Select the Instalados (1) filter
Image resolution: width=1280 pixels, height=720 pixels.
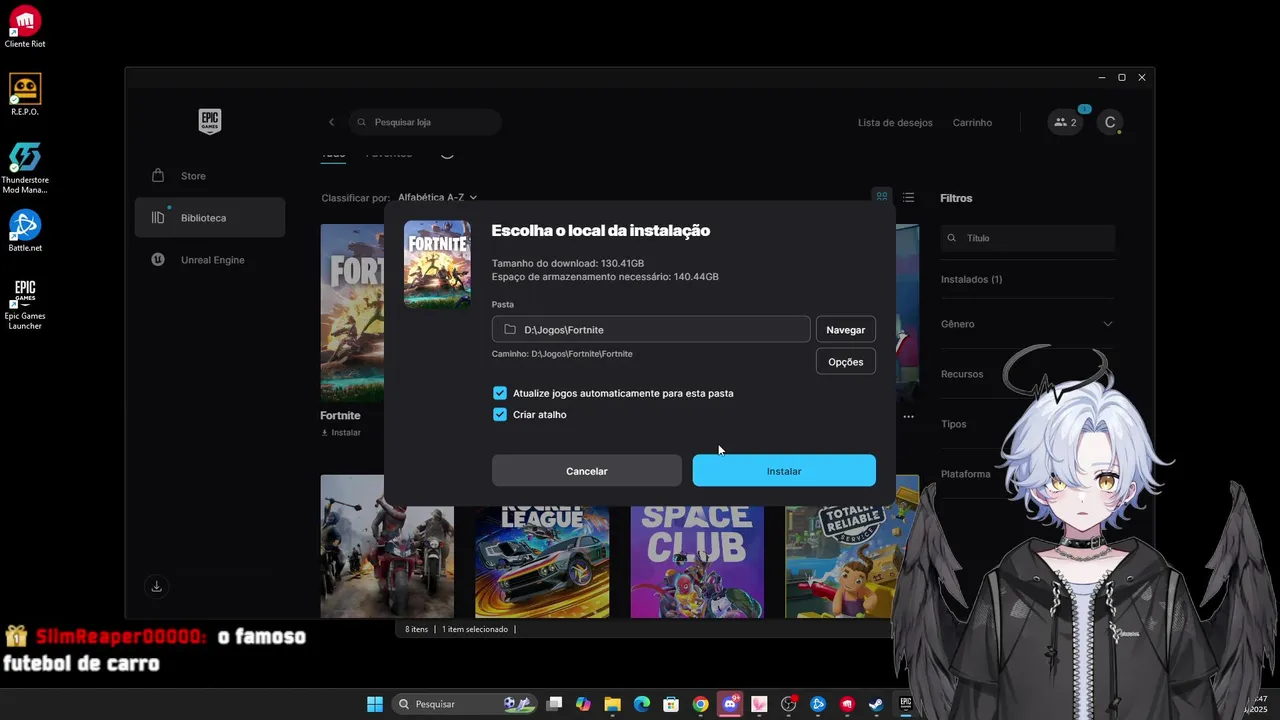tap(971, 280)
